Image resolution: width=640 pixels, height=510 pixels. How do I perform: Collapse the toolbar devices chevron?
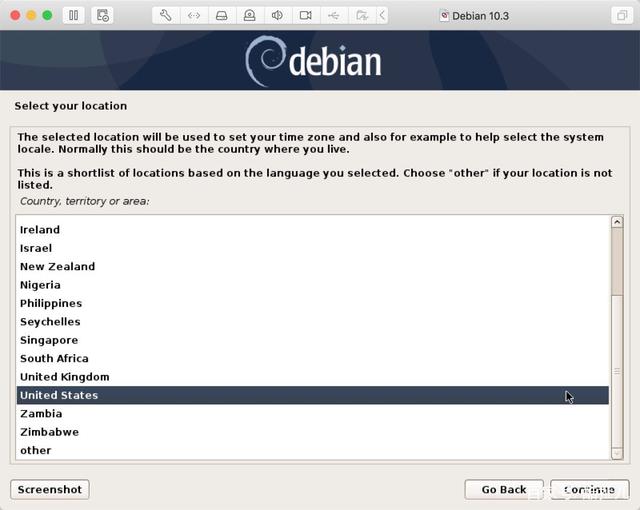pos(382,16)
